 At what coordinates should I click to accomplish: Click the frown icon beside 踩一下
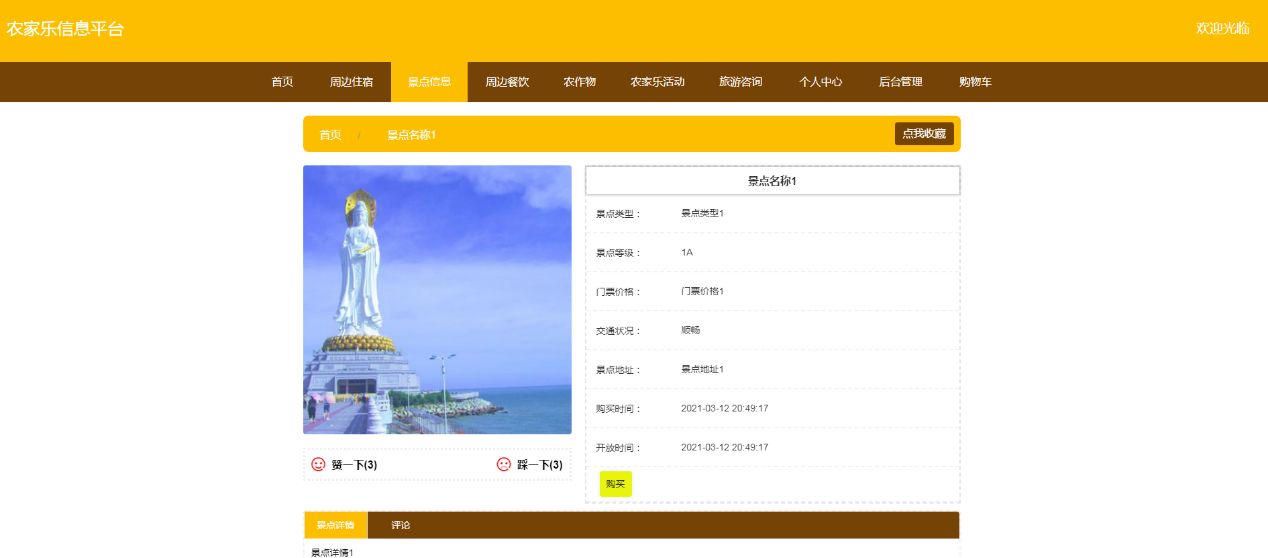click(504, 465)
